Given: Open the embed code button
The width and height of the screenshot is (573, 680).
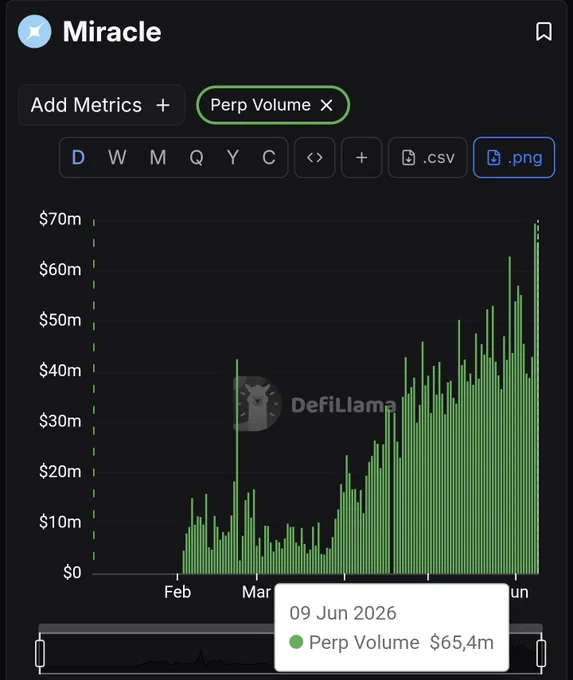Looking at the screenshot, I should [x=314, y=157].
